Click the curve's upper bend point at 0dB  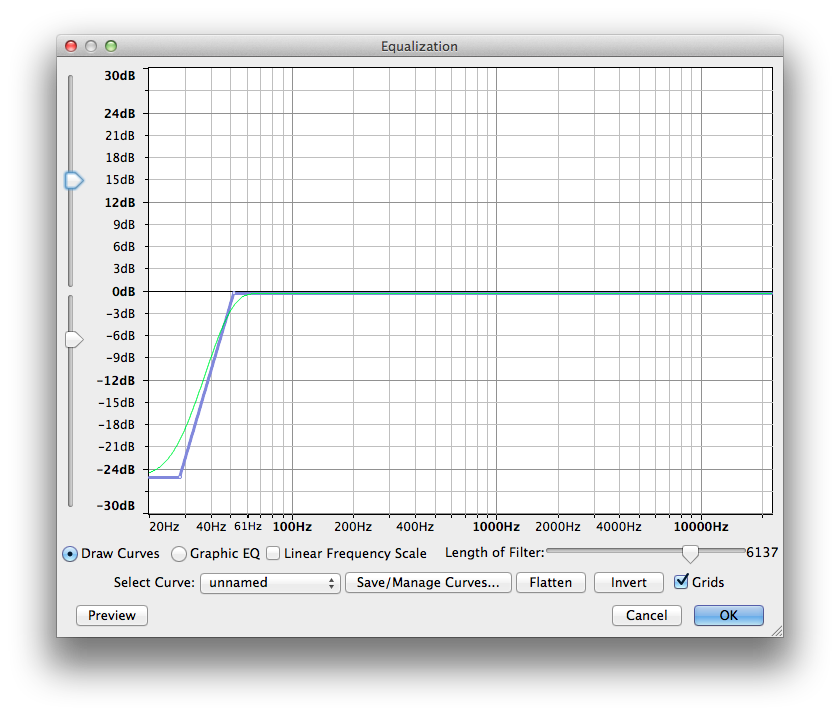[x=233, y=293]
